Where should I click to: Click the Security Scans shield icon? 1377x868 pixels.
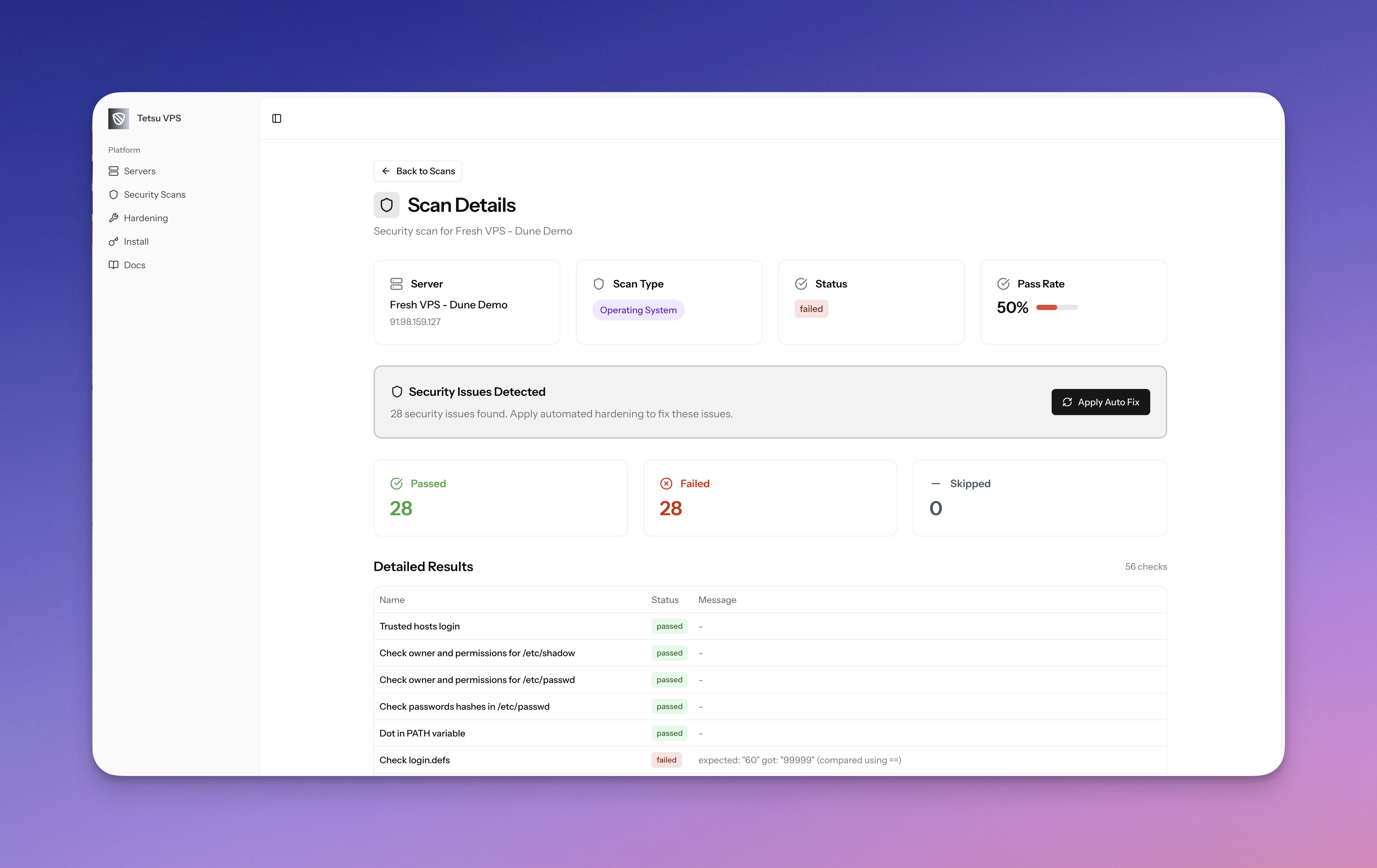click(x=113, y=194)
